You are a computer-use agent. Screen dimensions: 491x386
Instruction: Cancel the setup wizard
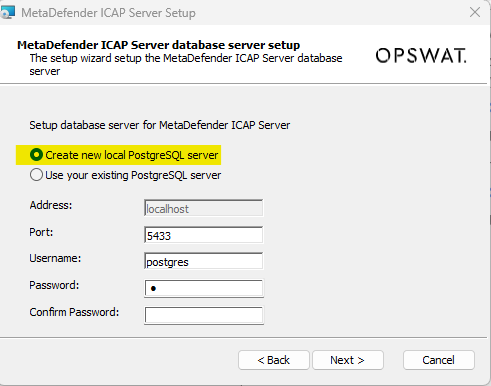click(x=439, y=360)
